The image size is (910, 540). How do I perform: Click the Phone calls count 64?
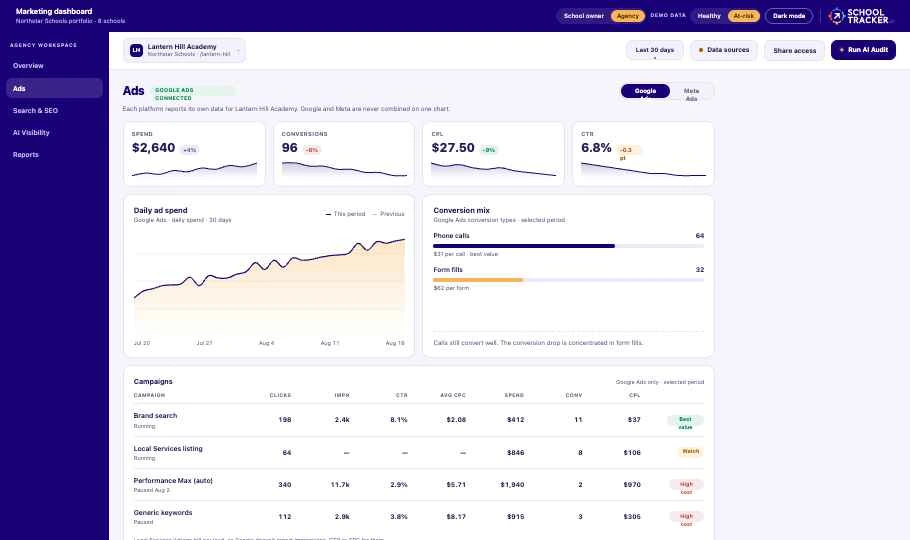699,236
